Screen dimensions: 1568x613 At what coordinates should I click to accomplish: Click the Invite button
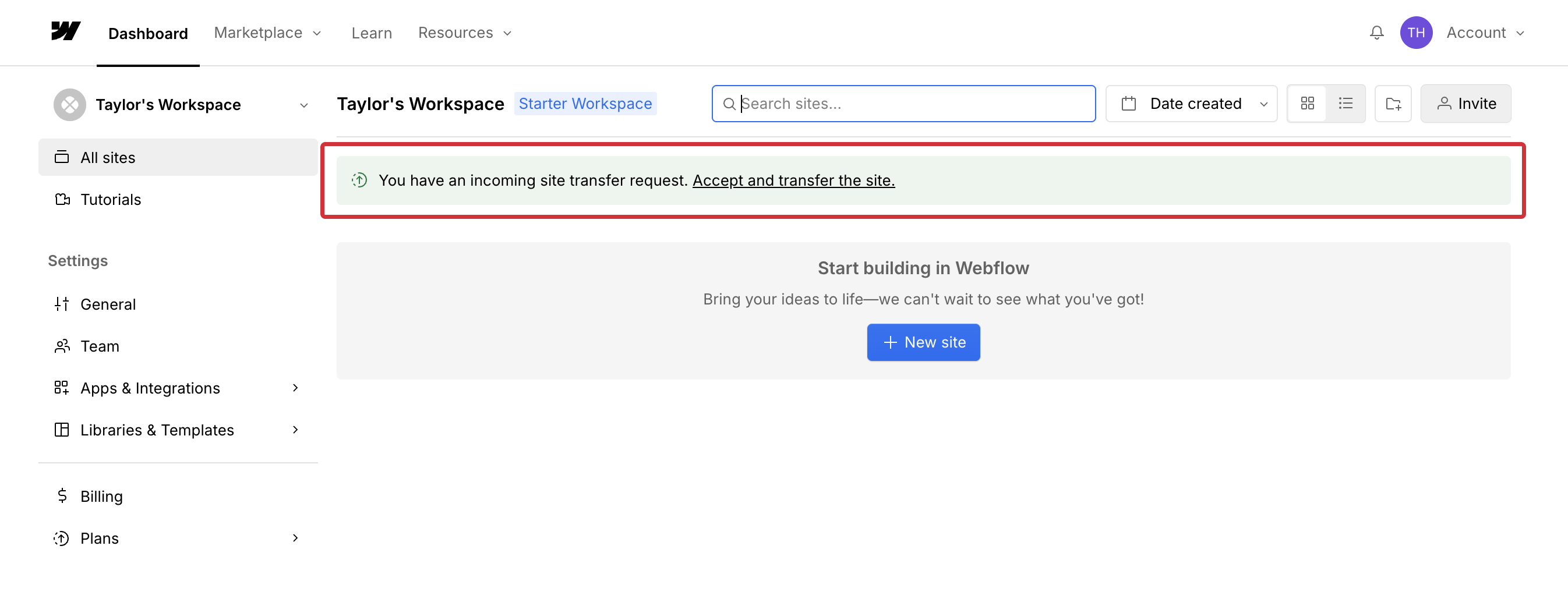point(1465,104)
